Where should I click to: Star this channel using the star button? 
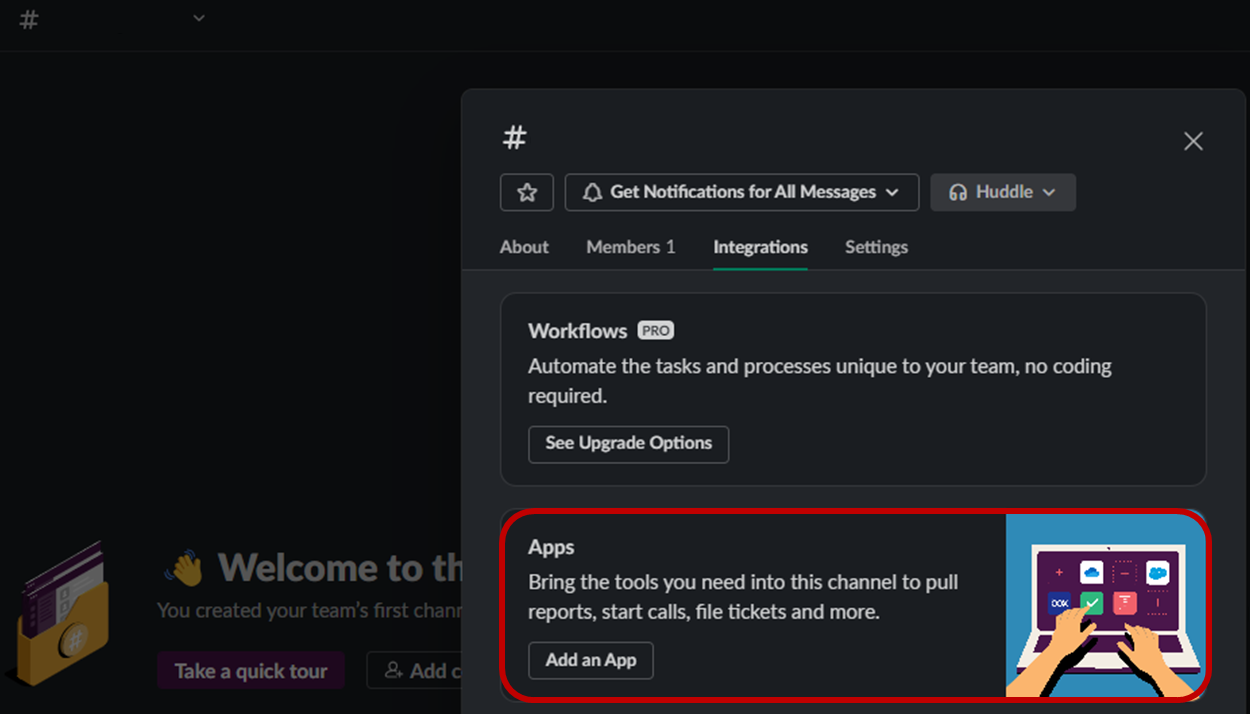tap(527, 192)
